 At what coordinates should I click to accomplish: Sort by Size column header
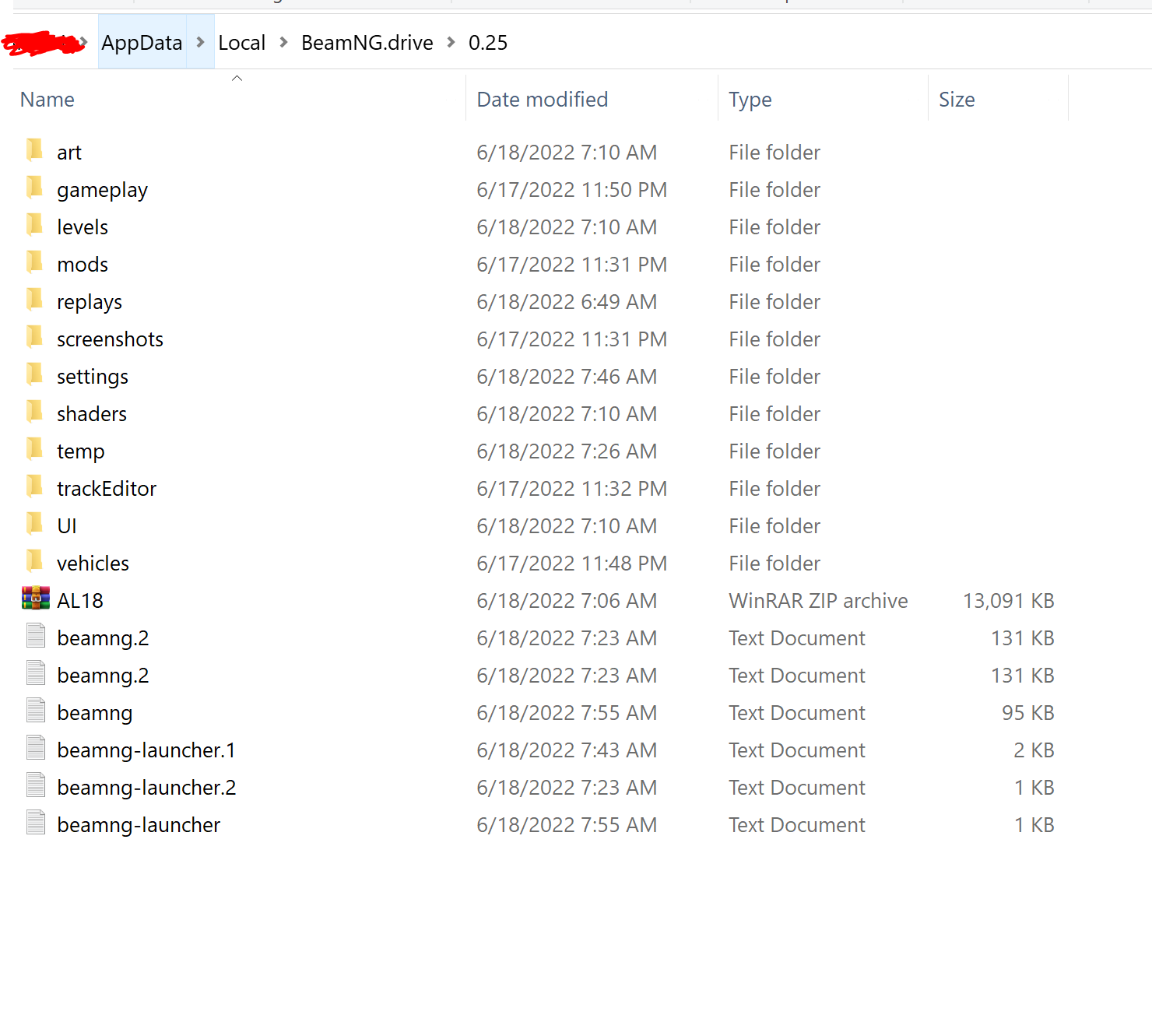point(957,100)
